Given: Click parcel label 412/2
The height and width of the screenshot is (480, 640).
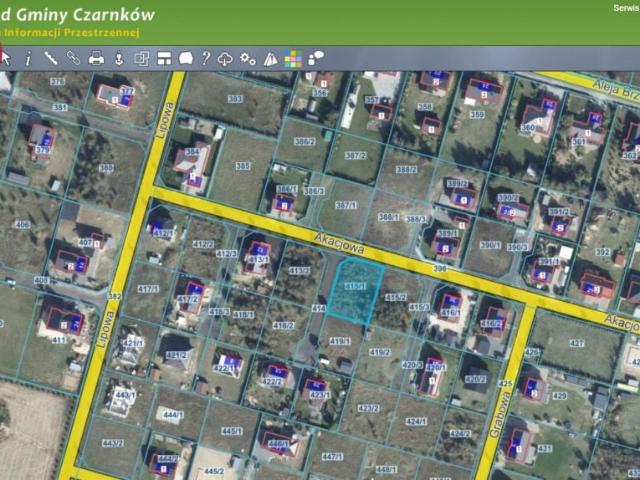Looking at the screenshot, I should click(203, 244).
